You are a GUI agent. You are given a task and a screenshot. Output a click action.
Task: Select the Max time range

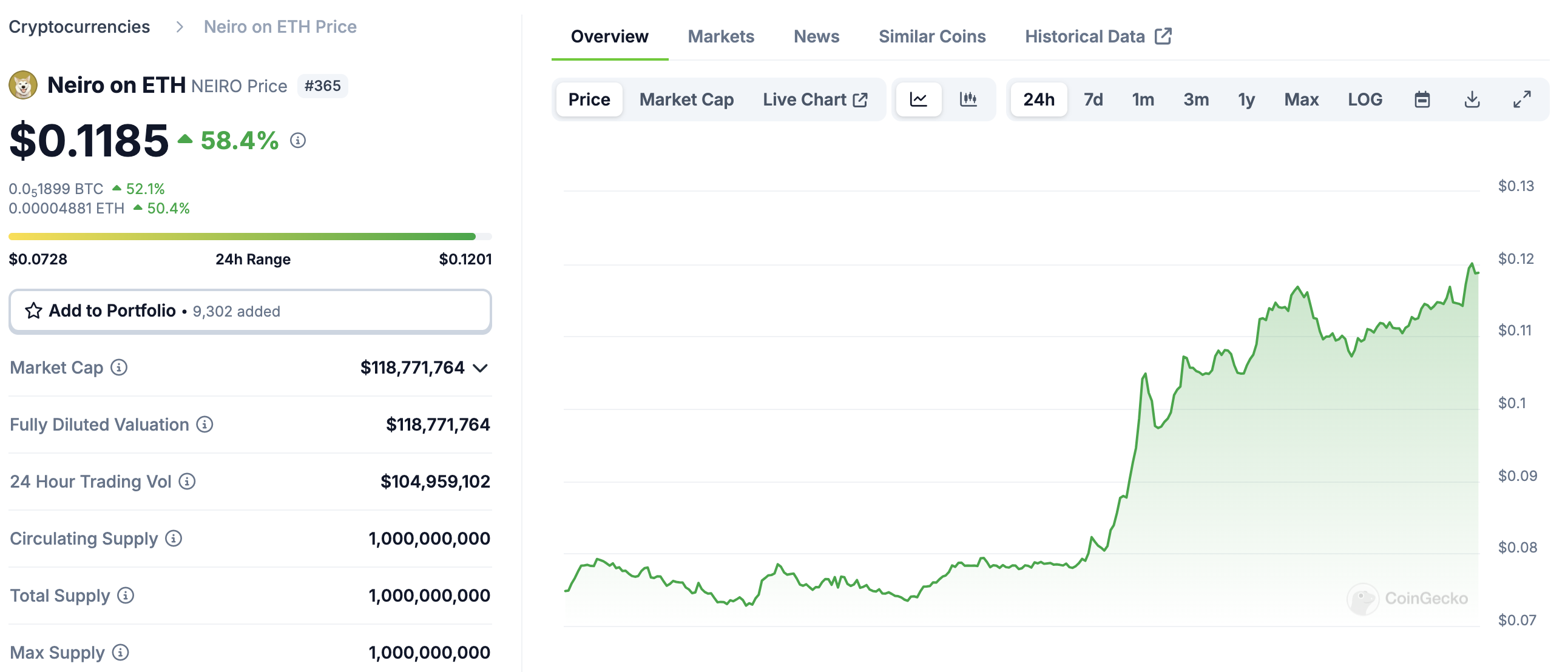tap(1301, 99)
